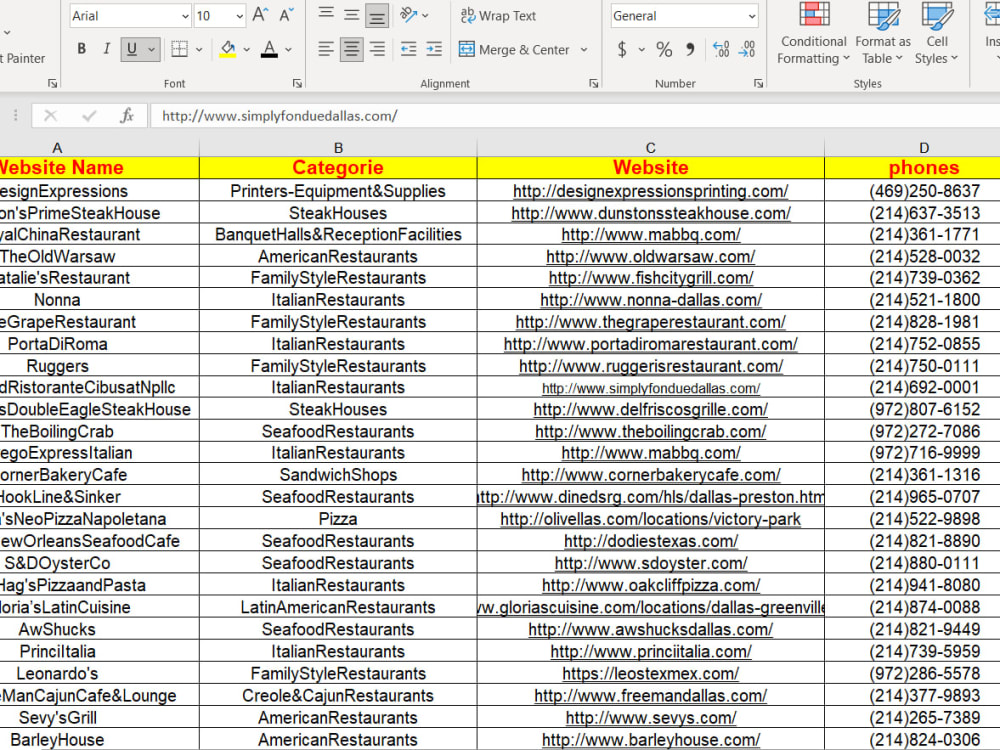Image resolution: width=1000 pixels, height=750 pixels.
Task: Open Alignment settings dialog launcher
Action: 594,83
